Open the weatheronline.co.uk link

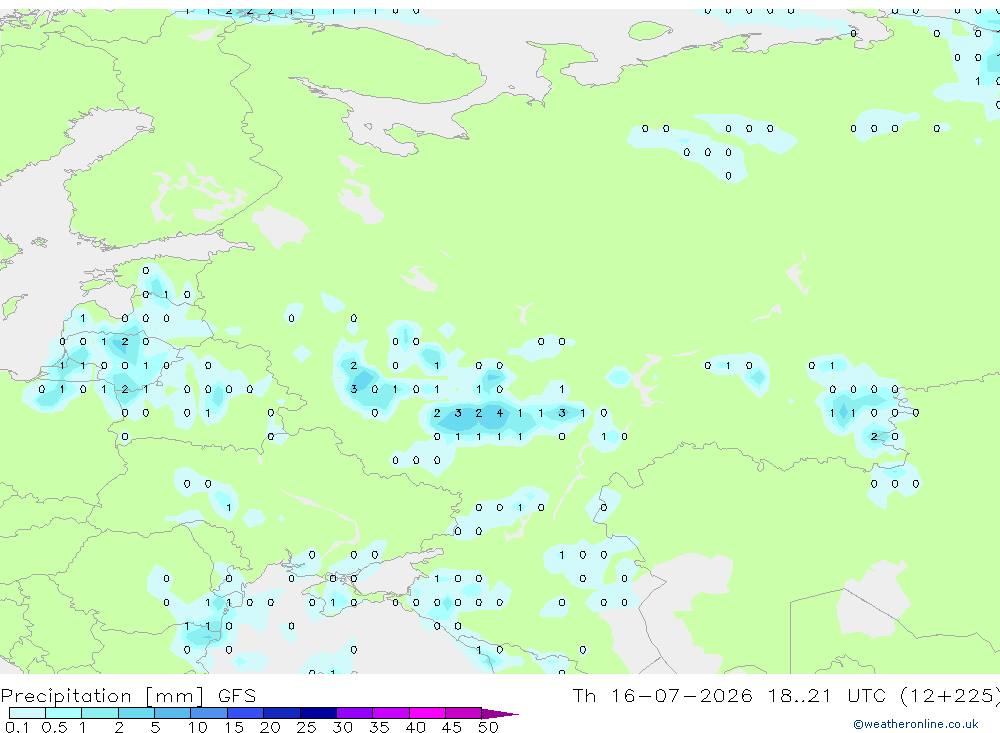[x=916, y=724]
